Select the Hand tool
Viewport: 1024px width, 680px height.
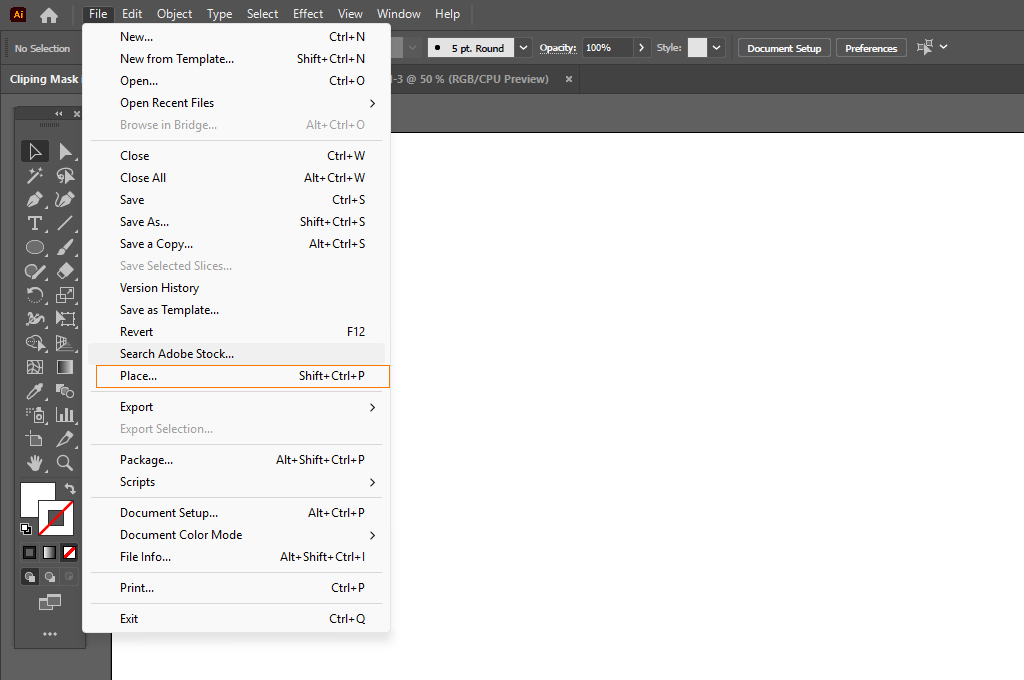[x=35, y=463]
